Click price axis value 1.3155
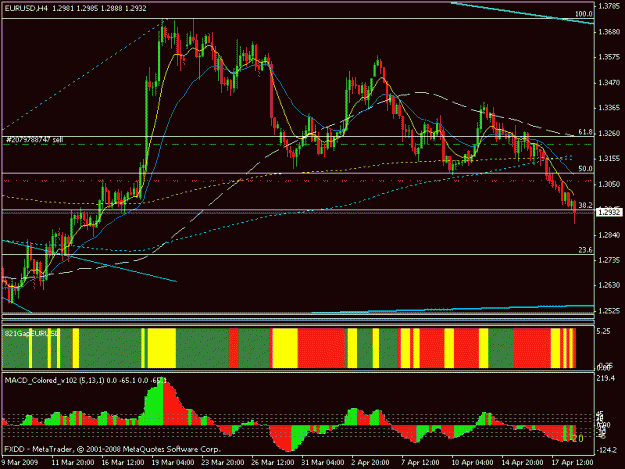 coord(609,159)
